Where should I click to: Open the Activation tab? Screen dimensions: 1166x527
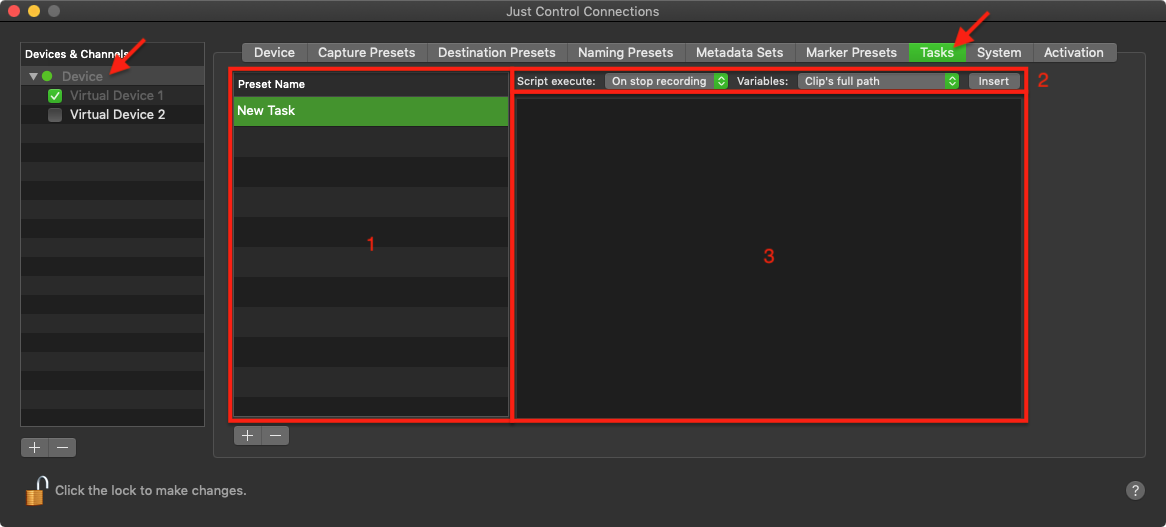pyautogui.click(x=1074, y=53)
